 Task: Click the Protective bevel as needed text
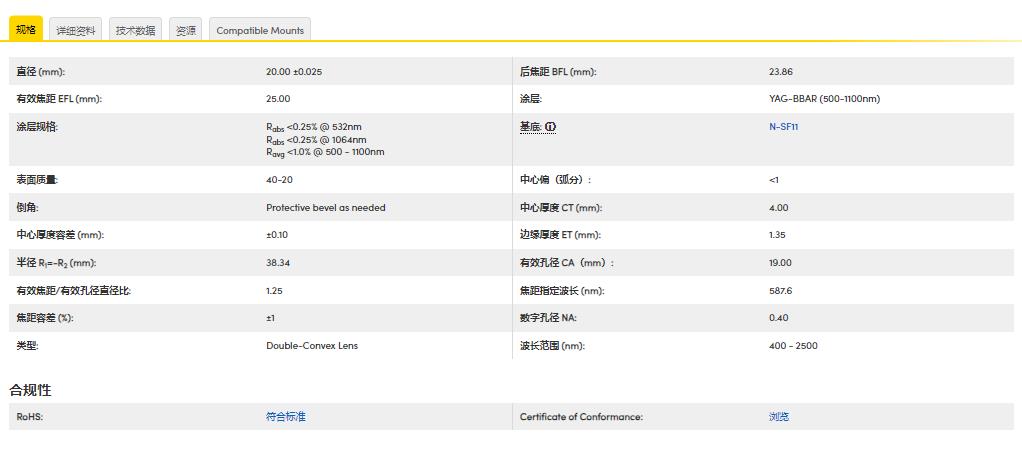pyautogui.click(x=325, y=208)
